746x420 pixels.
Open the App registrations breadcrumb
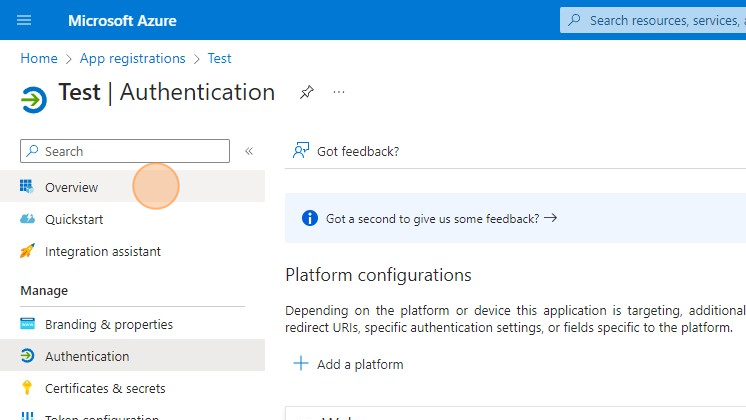tap(132, 58)
